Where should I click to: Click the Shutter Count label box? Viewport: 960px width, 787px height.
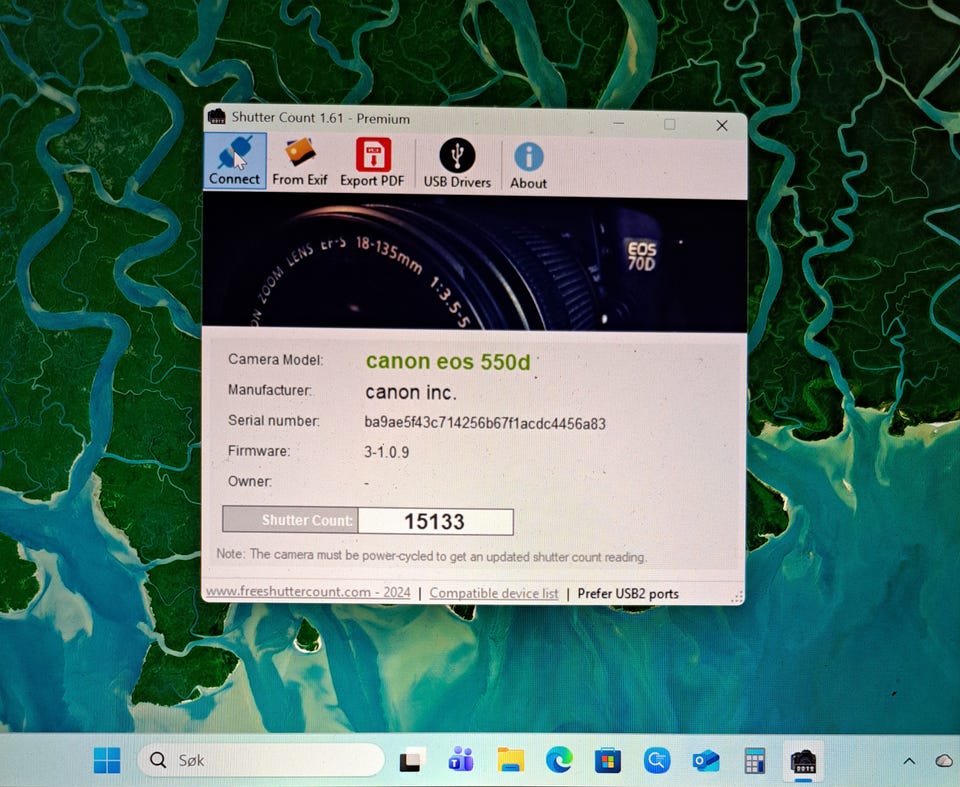point(290,519)
